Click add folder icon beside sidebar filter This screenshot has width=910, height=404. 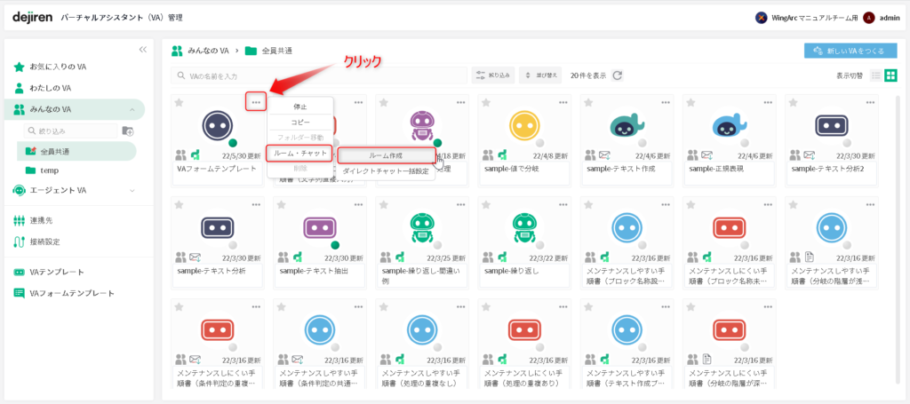[127, 131]
